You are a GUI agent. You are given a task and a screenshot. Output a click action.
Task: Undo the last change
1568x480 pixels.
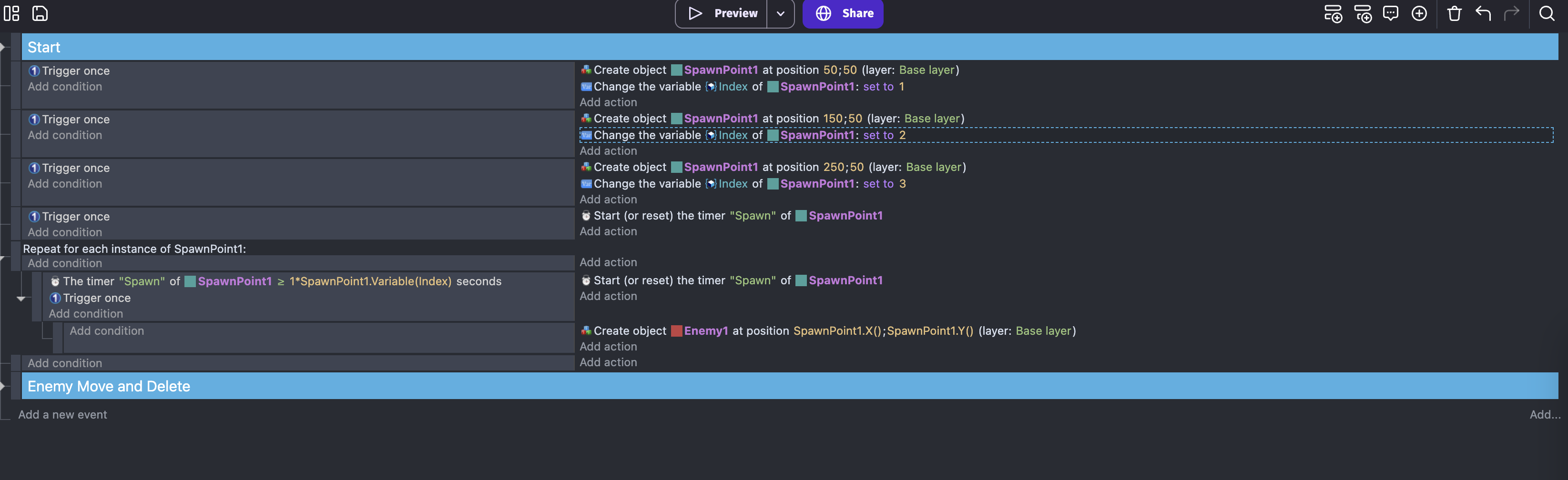coord(1483,13)
